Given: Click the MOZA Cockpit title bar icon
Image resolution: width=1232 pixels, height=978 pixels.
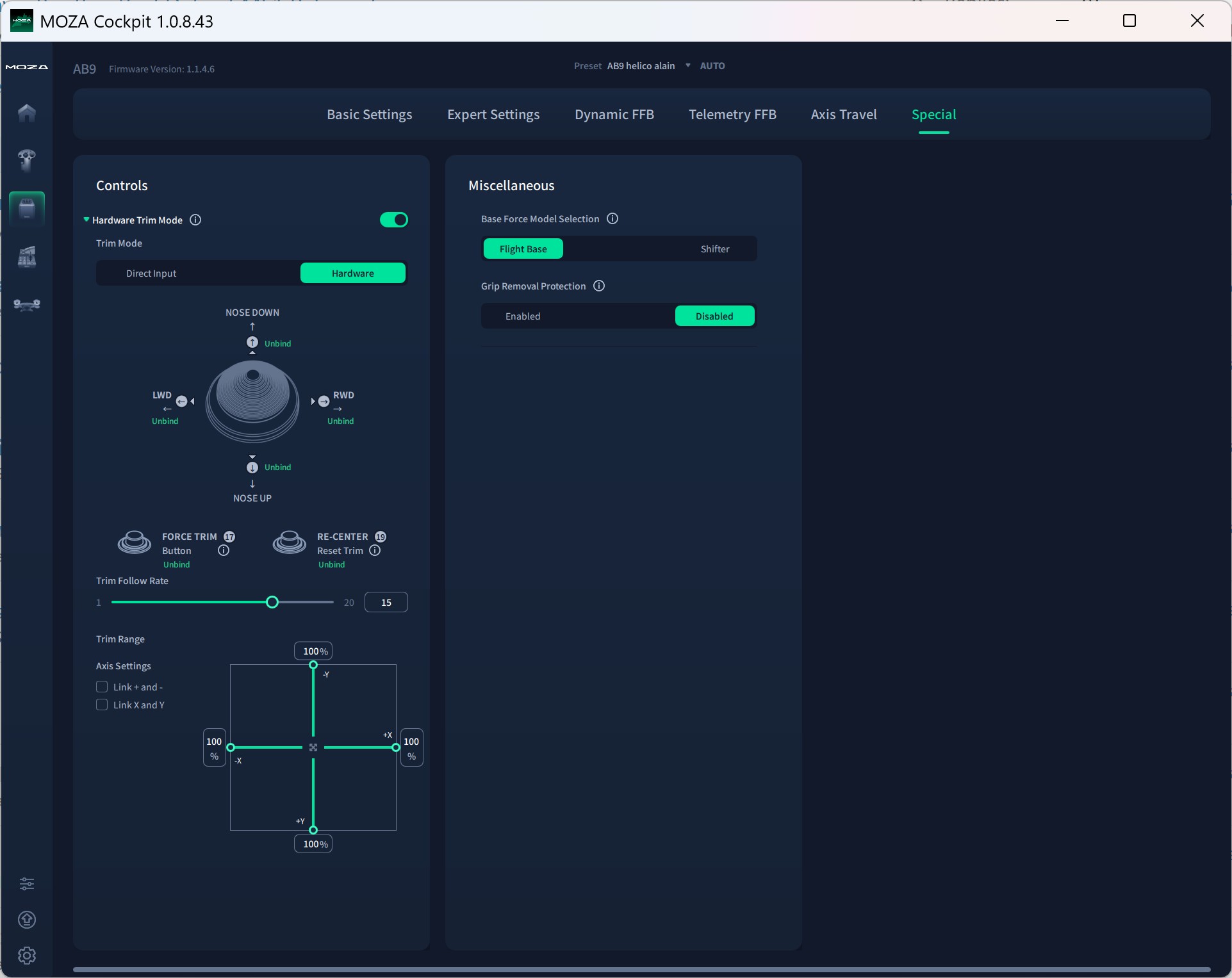Looking at the screenshot, I should [x=22, y=21].
